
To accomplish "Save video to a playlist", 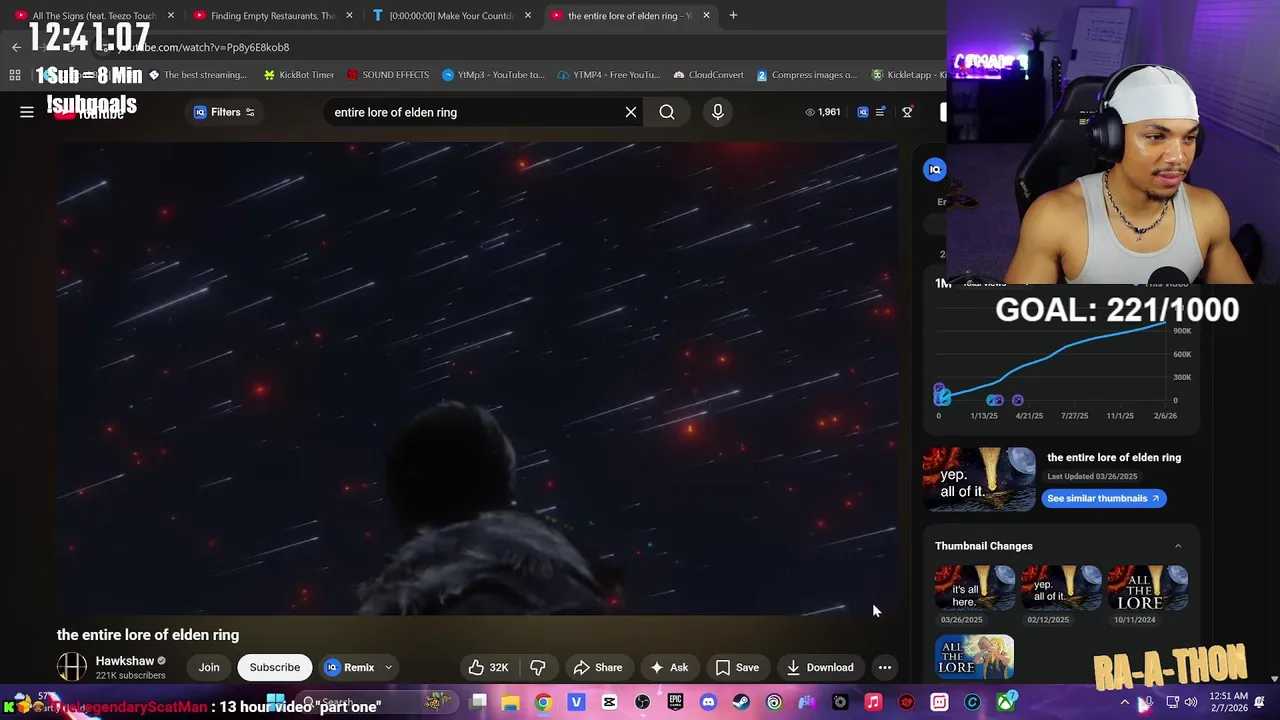I will 737,667.
